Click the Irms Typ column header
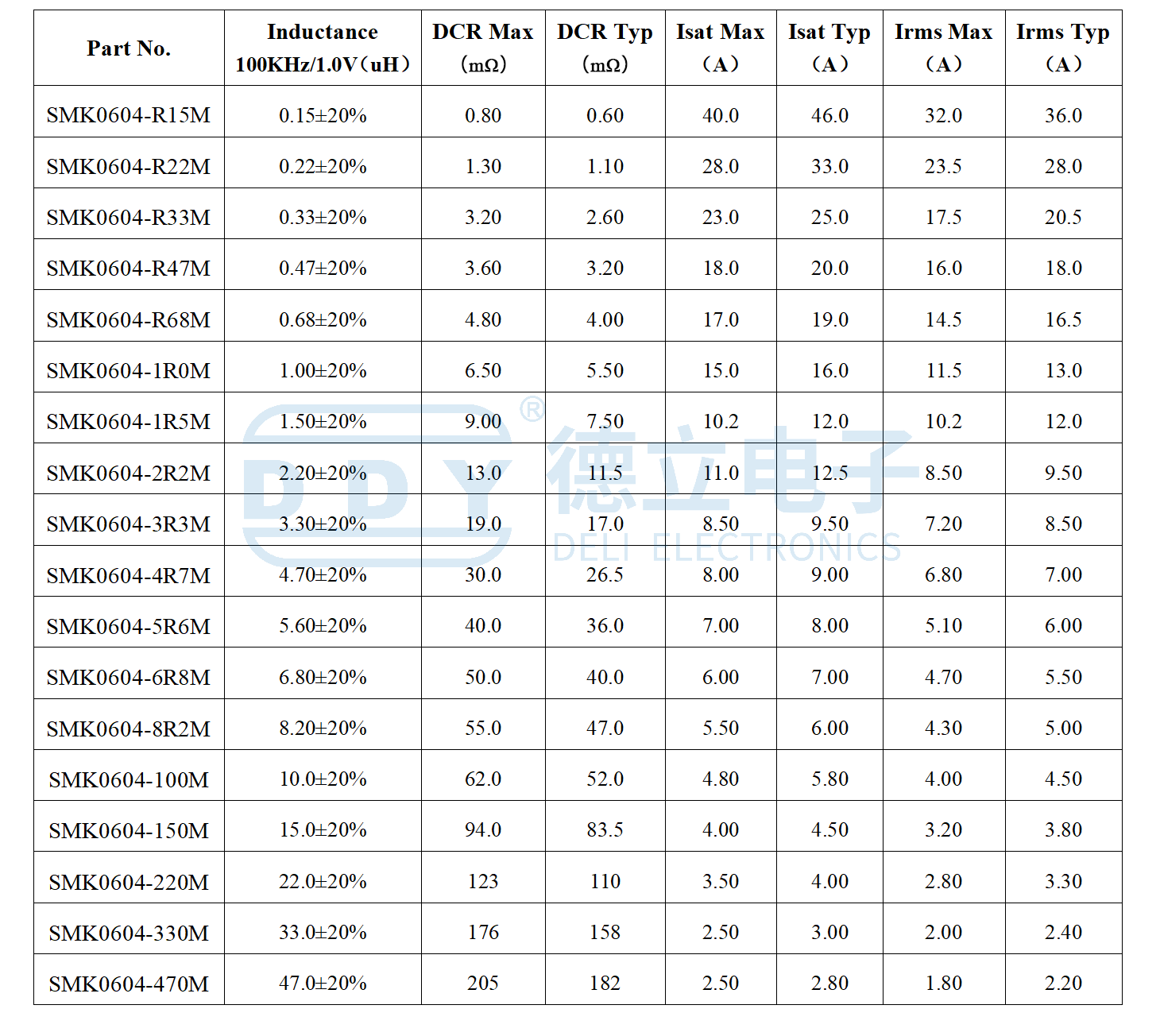Viewport: 1160px width, 1036px height. (x=1063, y=48)
